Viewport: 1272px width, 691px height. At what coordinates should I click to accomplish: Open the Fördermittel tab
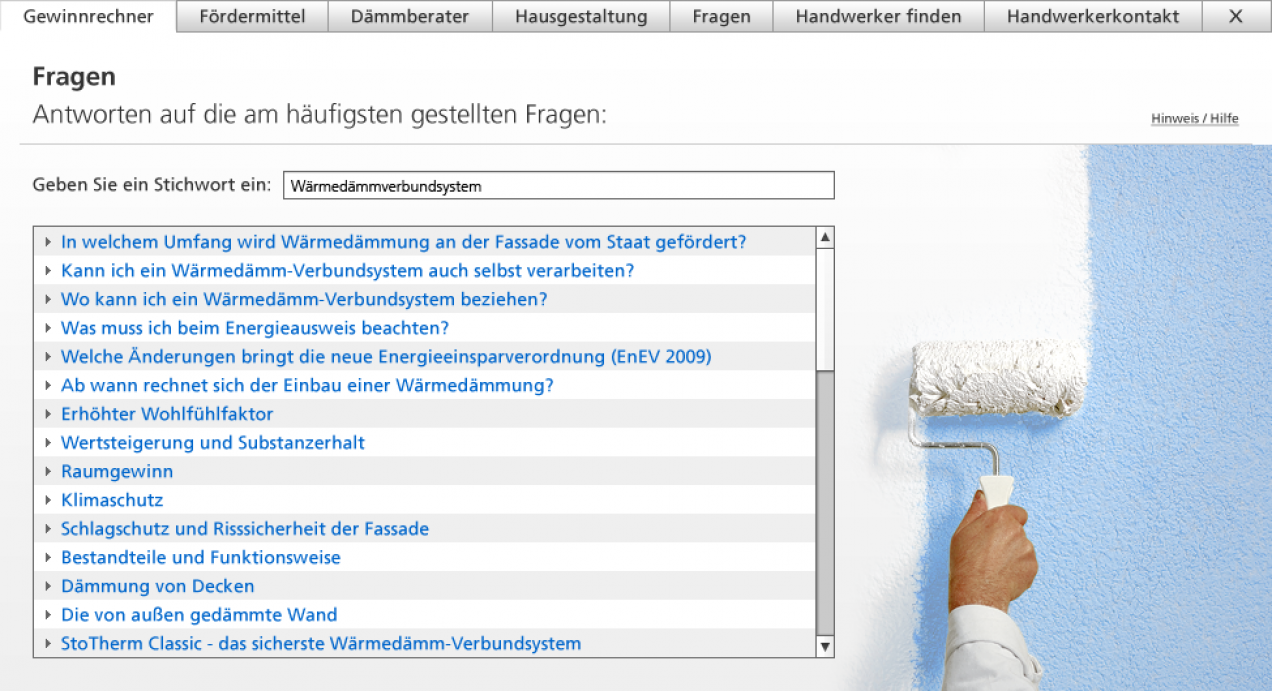[251, 16]
